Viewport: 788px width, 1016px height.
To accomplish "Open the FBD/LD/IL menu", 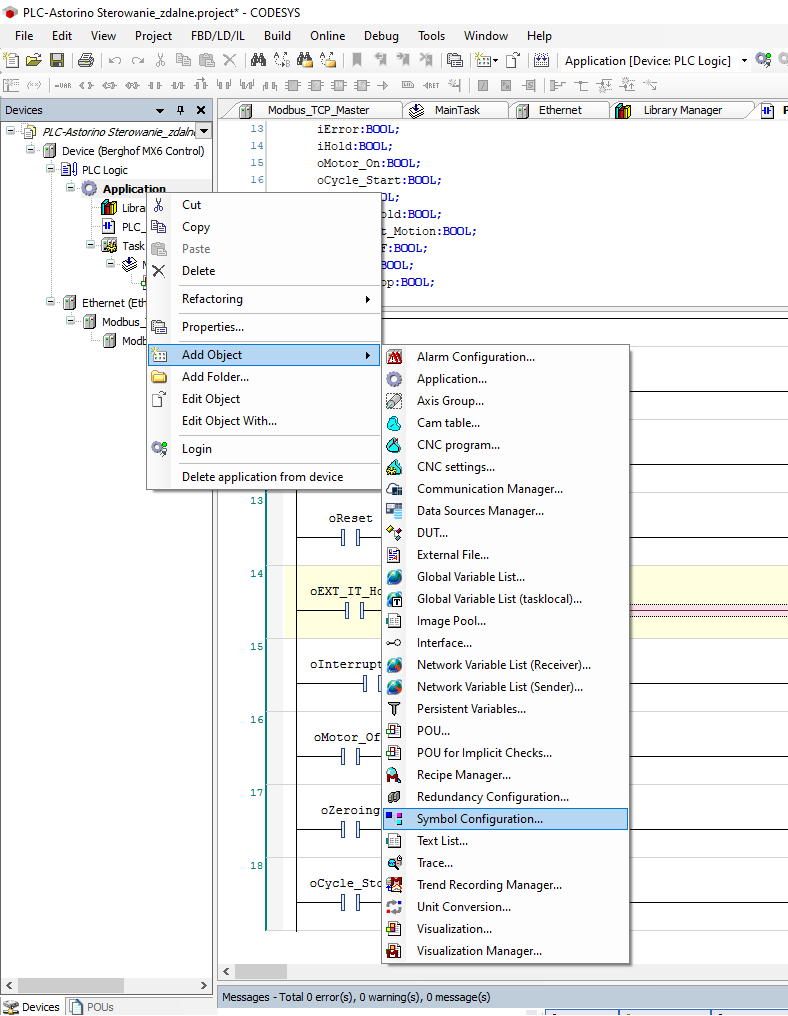I will click(218, 36).
